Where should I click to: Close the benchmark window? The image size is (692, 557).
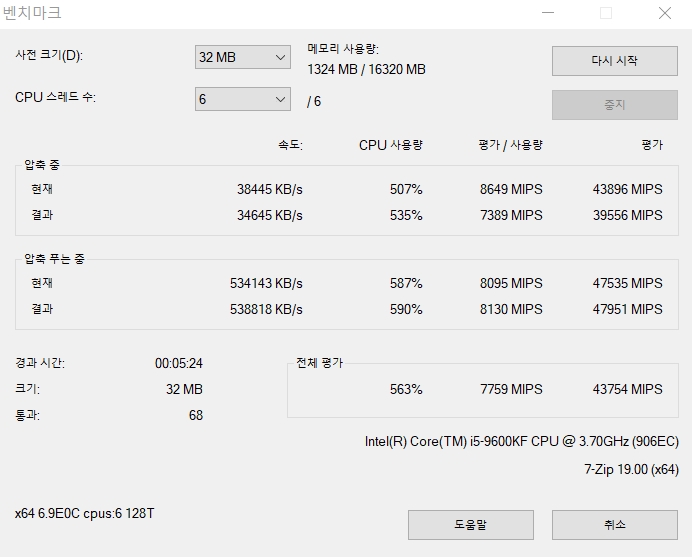point(665,13)
